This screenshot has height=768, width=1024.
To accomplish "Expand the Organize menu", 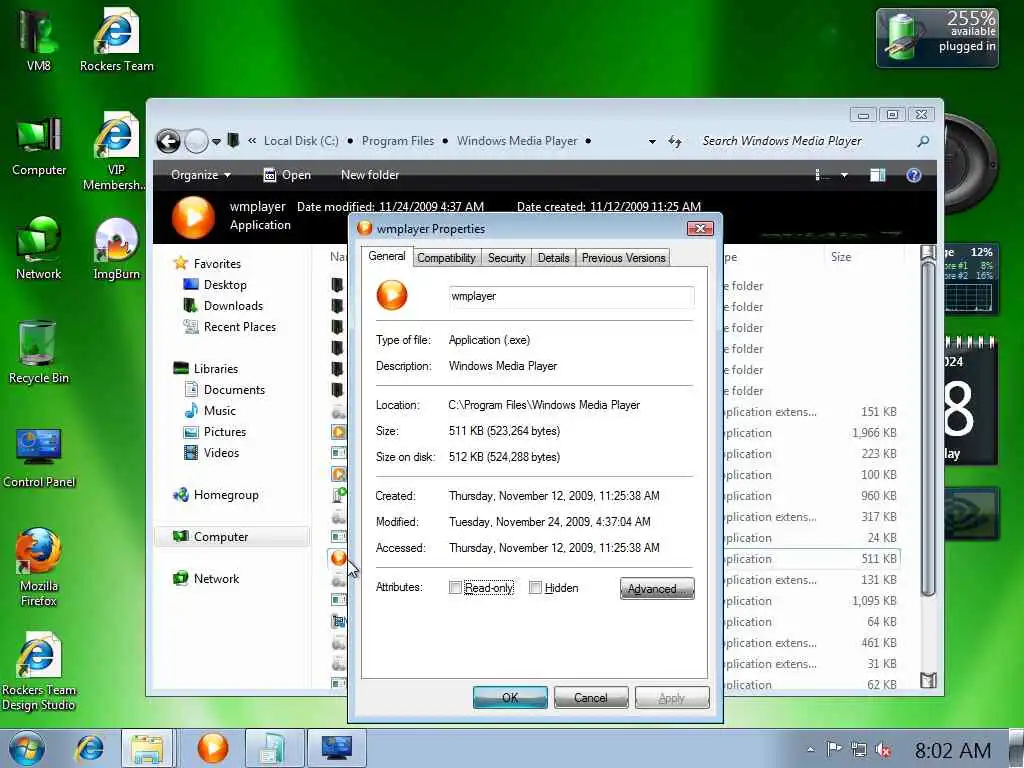I will click(200, 175).
